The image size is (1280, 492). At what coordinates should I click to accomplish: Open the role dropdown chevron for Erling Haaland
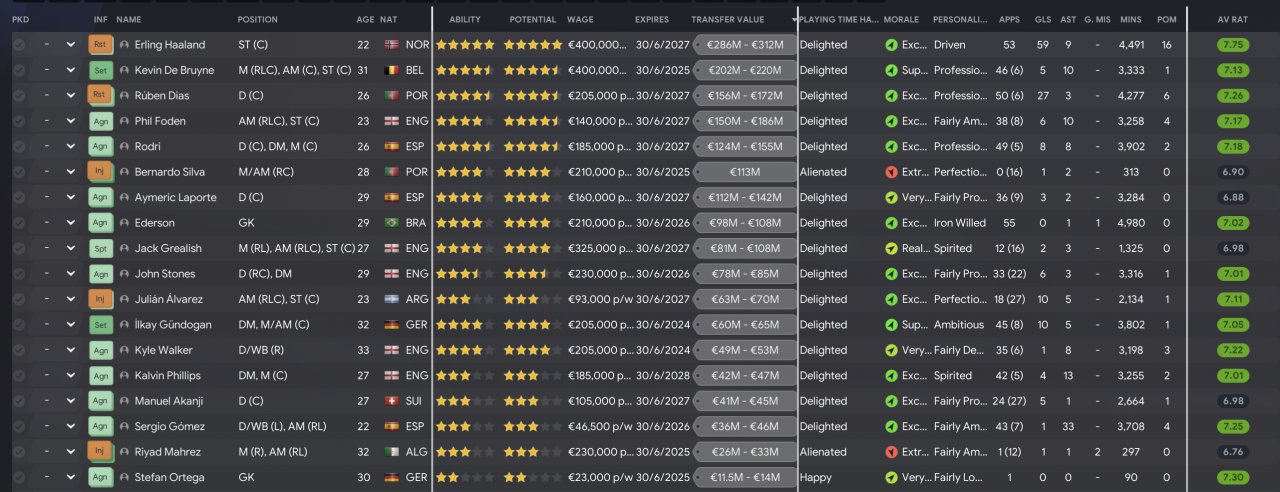(x=70, y=45)
